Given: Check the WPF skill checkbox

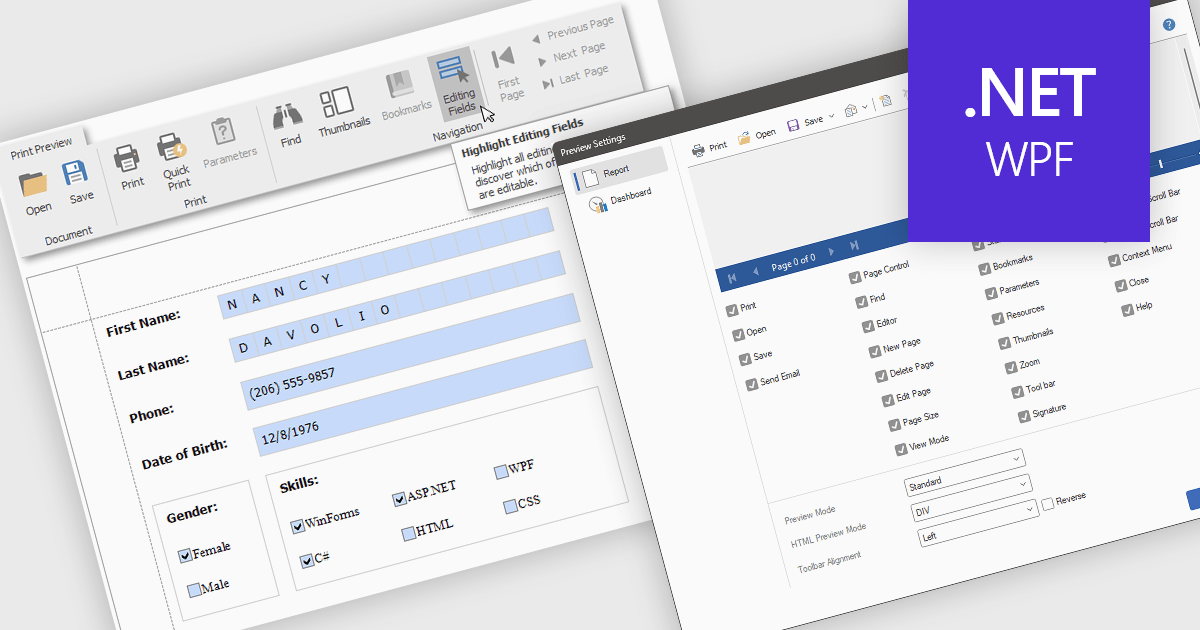Looking at the screenshot, I should tap(501, 472).
